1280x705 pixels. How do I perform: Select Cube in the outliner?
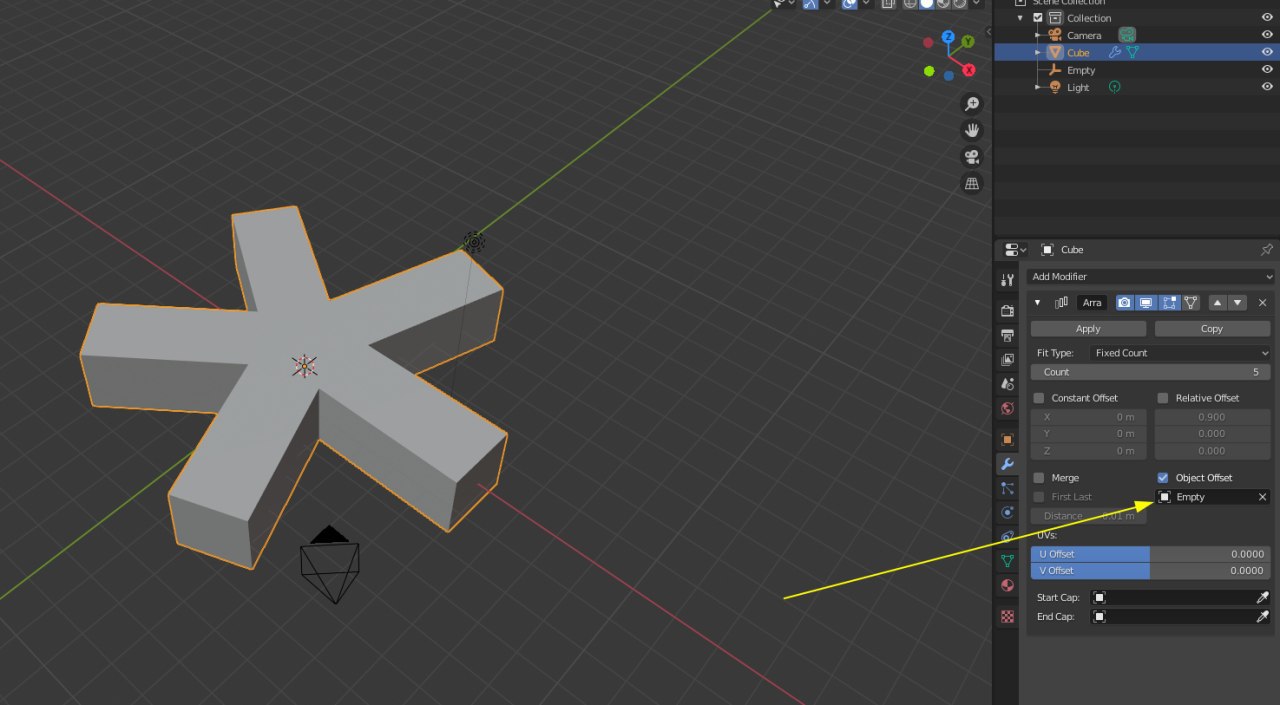coord(1078,53)
